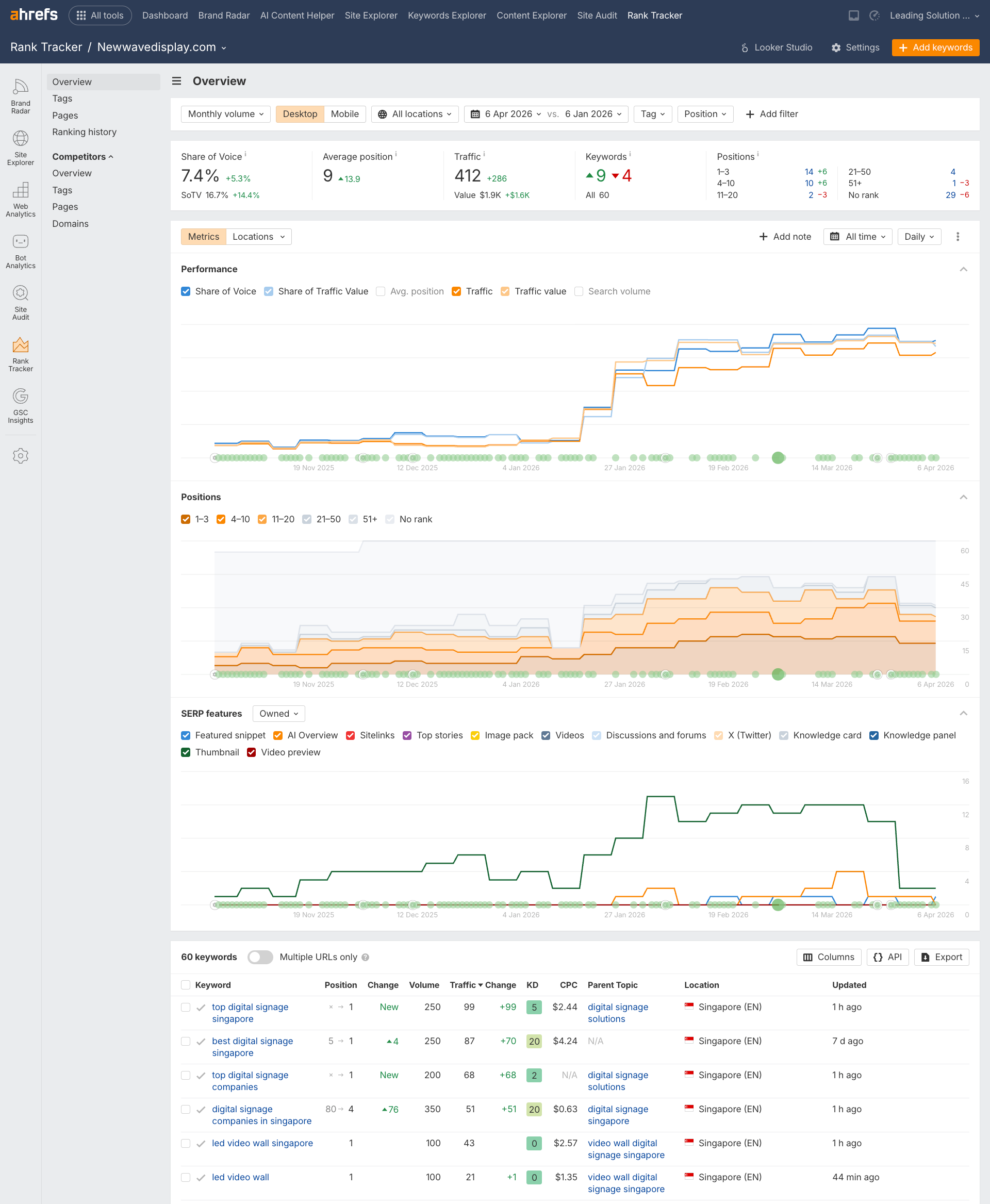Image resolution: width=990 pixels, height=1204 pixels.
Task: Toggle the Multiple URLs only switch
Action: [x=260, y=957]
